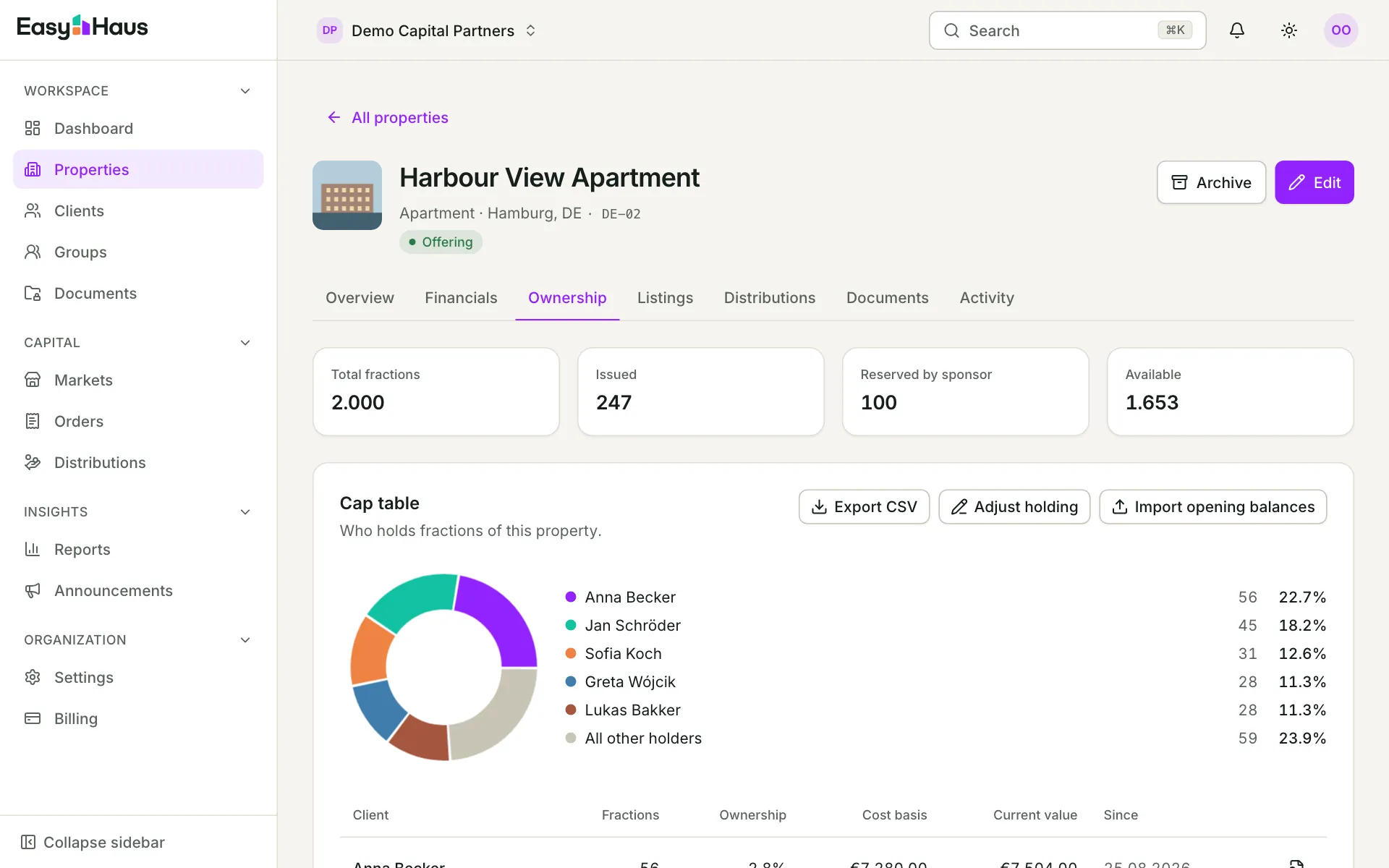Click the EasyHaus logo

(82, 27)
